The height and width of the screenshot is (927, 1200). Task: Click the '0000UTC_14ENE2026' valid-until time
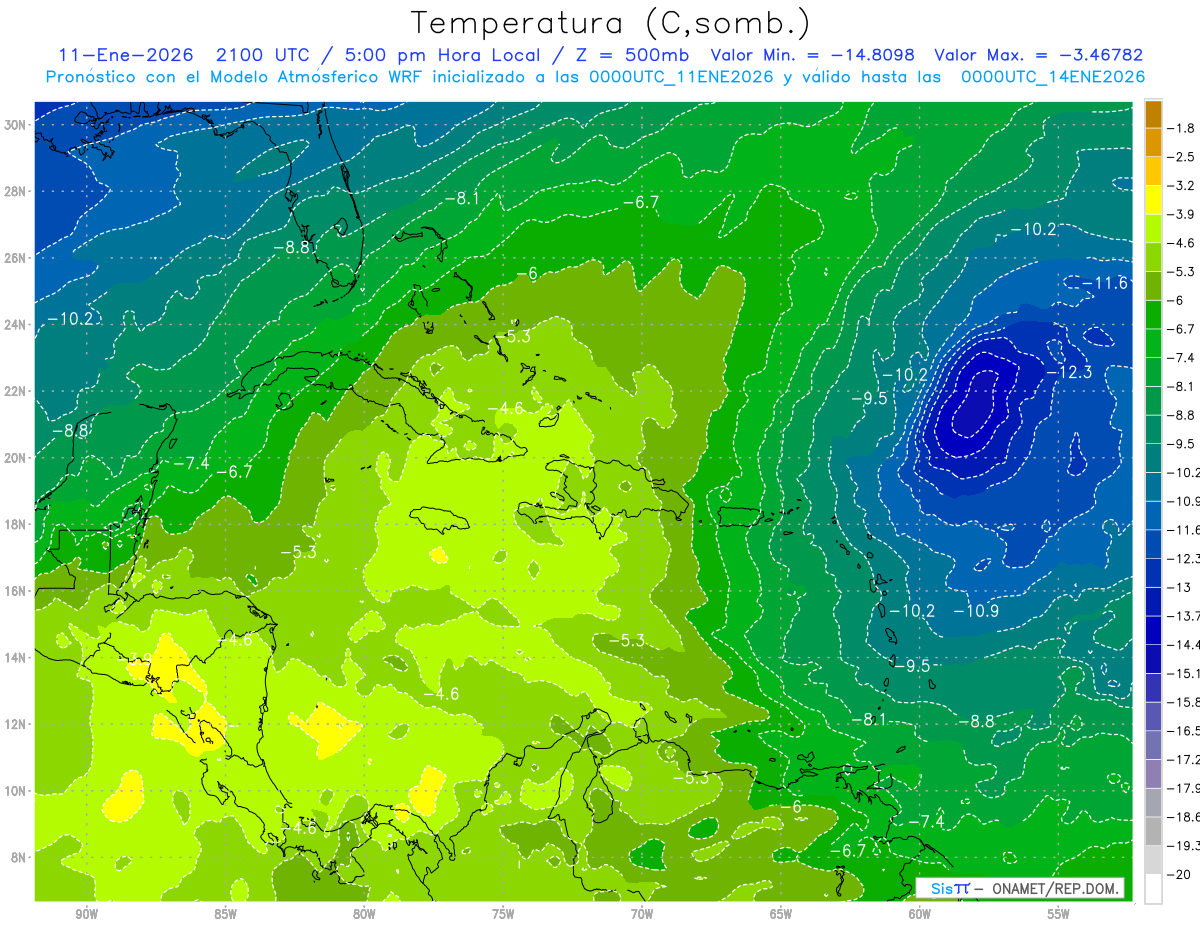[x=1052, y=77]
